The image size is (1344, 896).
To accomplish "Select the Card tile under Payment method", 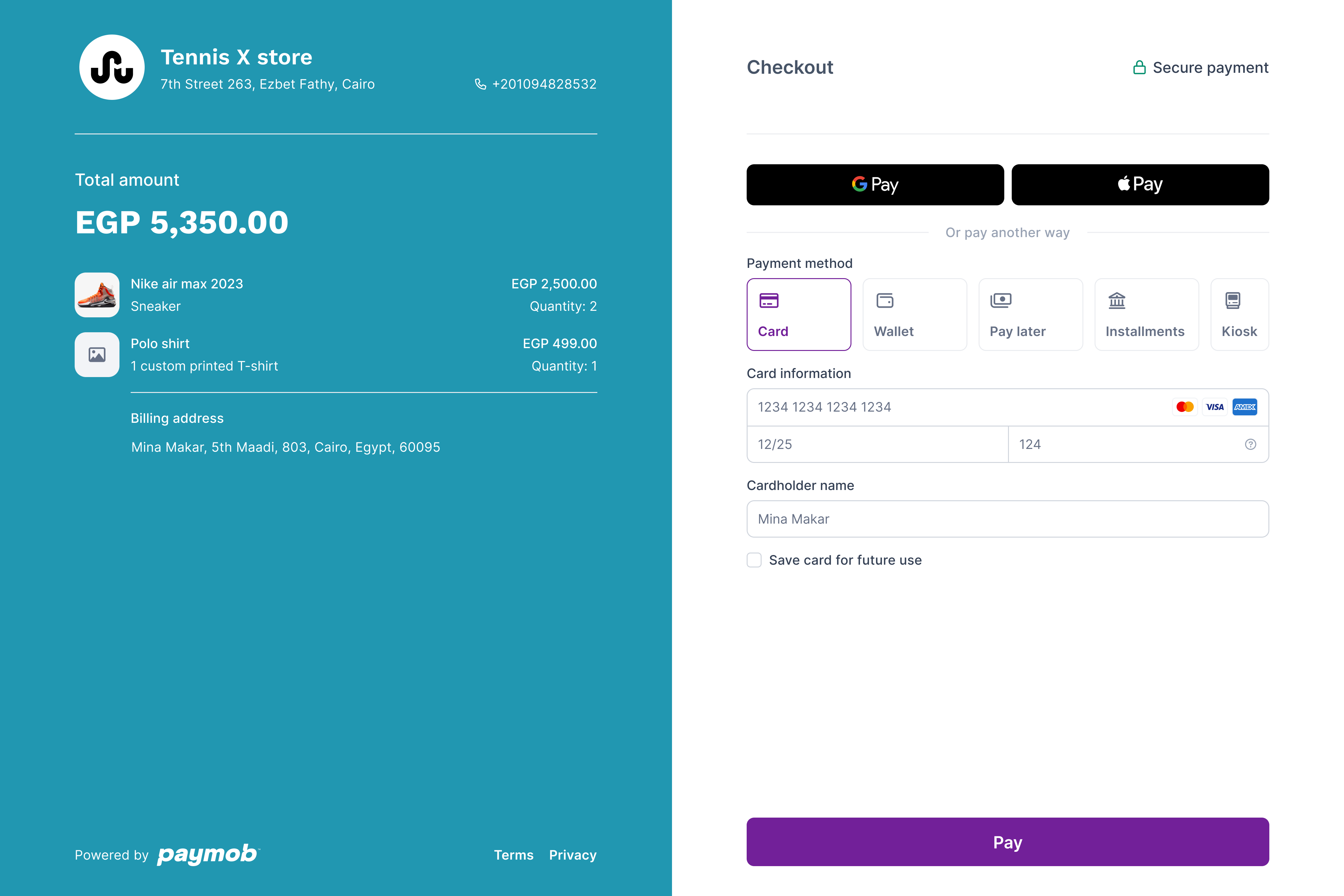I will [799, 314].
